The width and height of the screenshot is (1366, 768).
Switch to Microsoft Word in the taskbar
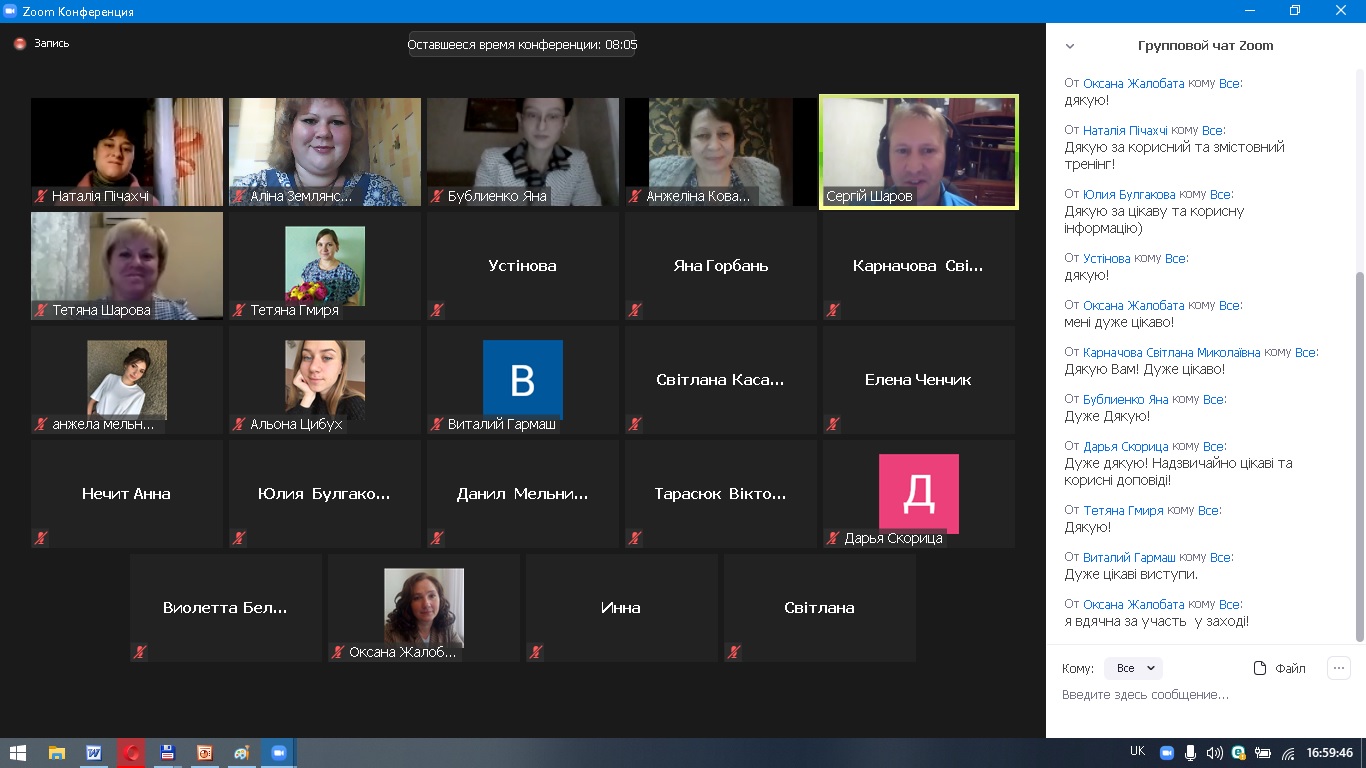93,753
